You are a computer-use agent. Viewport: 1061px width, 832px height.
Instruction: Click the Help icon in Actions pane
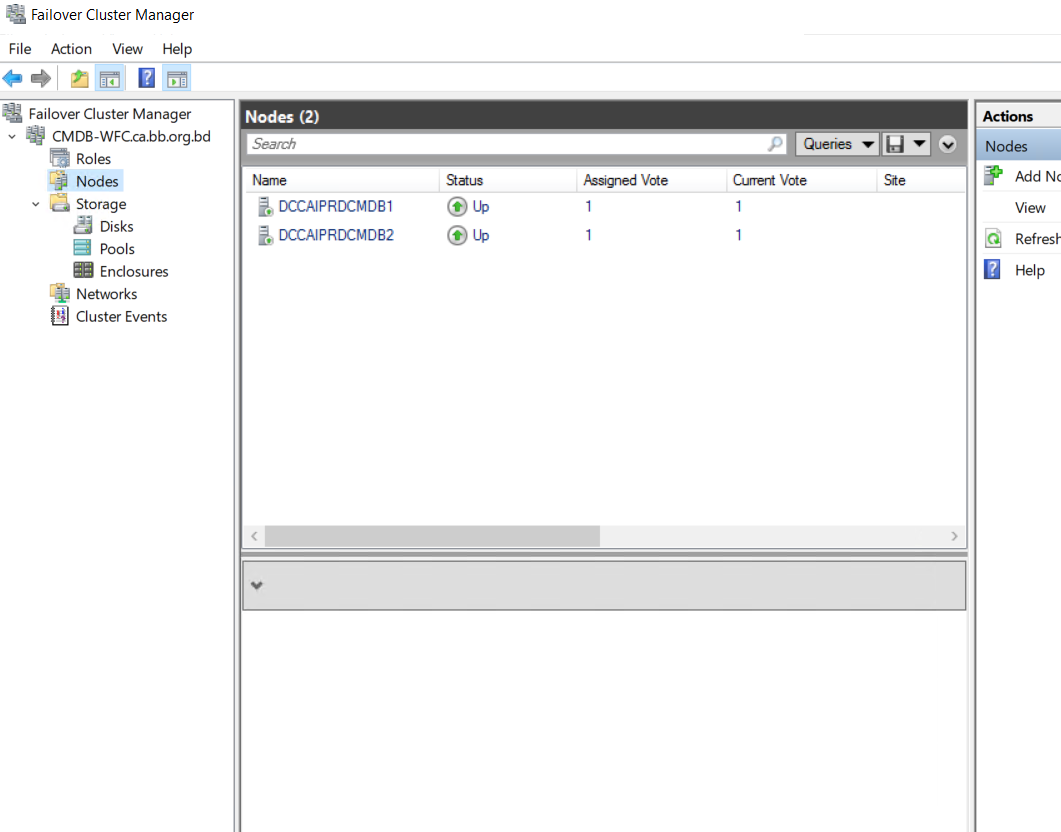pyautogui.click(x=993, y=270)
